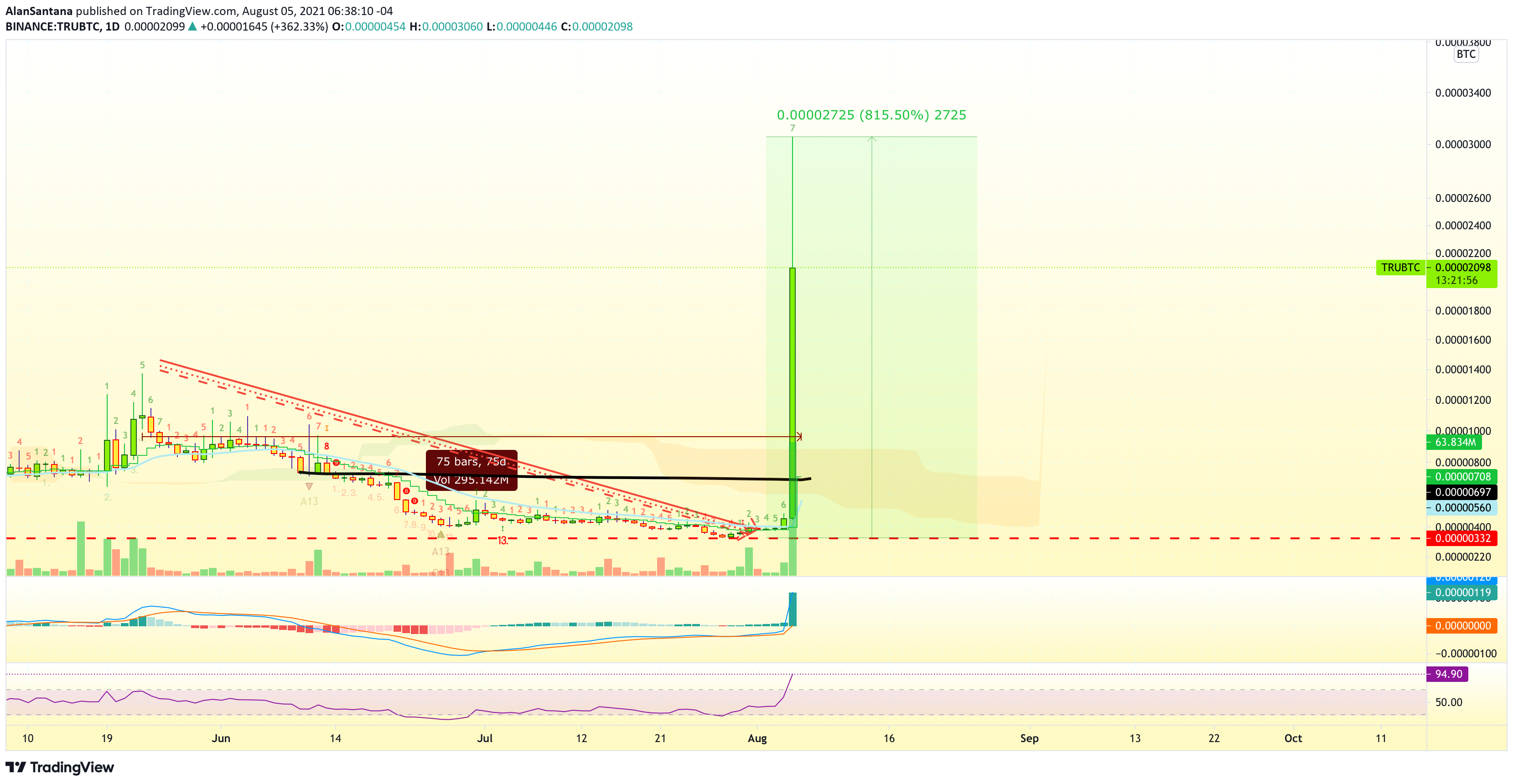Click the red 0.00000332 support label
This screenshot has height=784, width=1513.
coord(1462,538)
